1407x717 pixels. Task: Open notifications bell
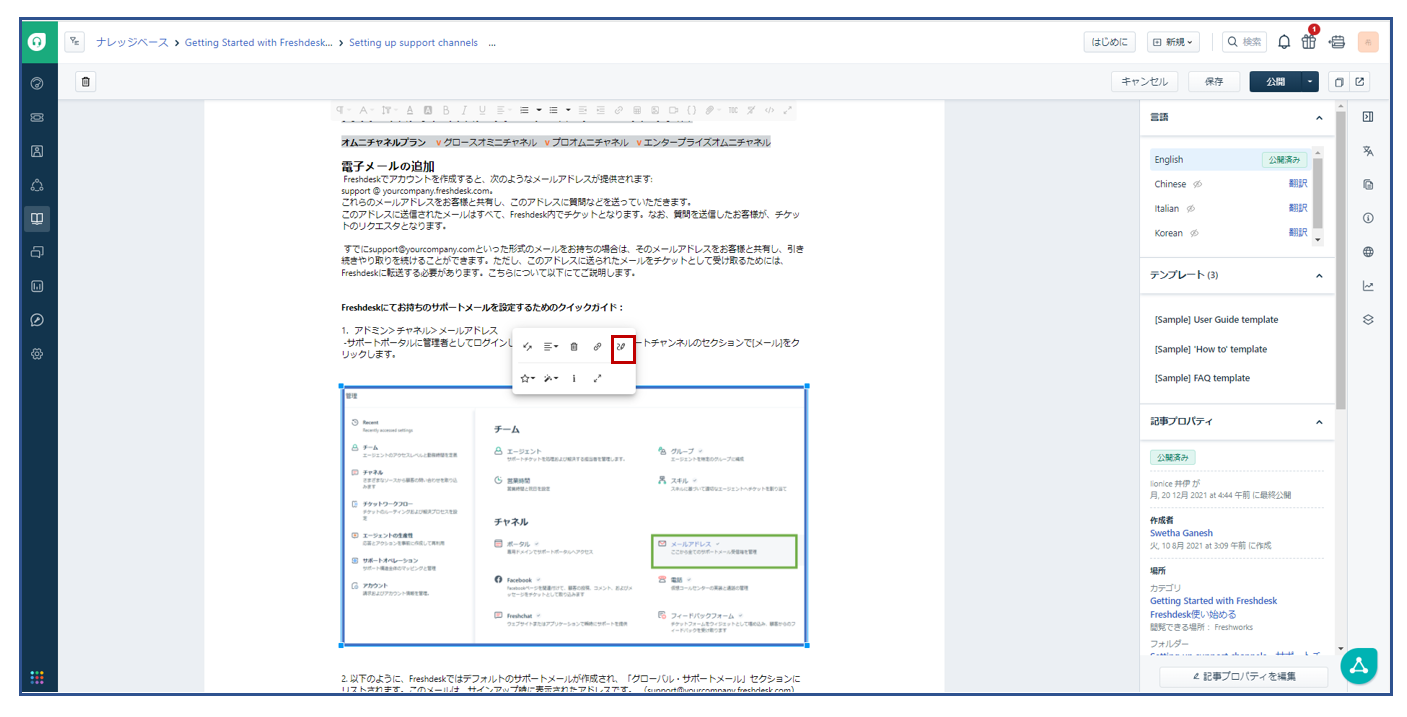coord(1284,42)
